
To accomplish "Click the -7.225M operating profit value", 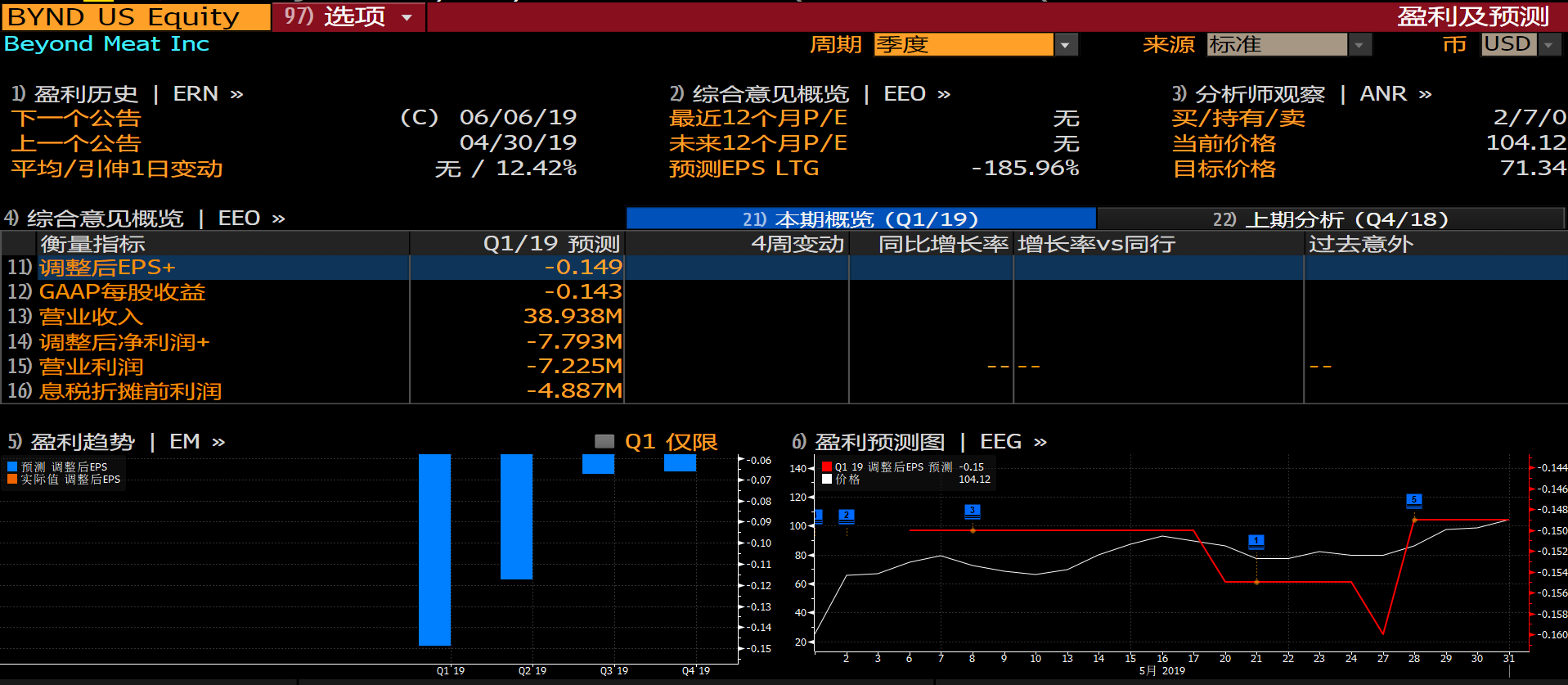I will click(574, 367).
